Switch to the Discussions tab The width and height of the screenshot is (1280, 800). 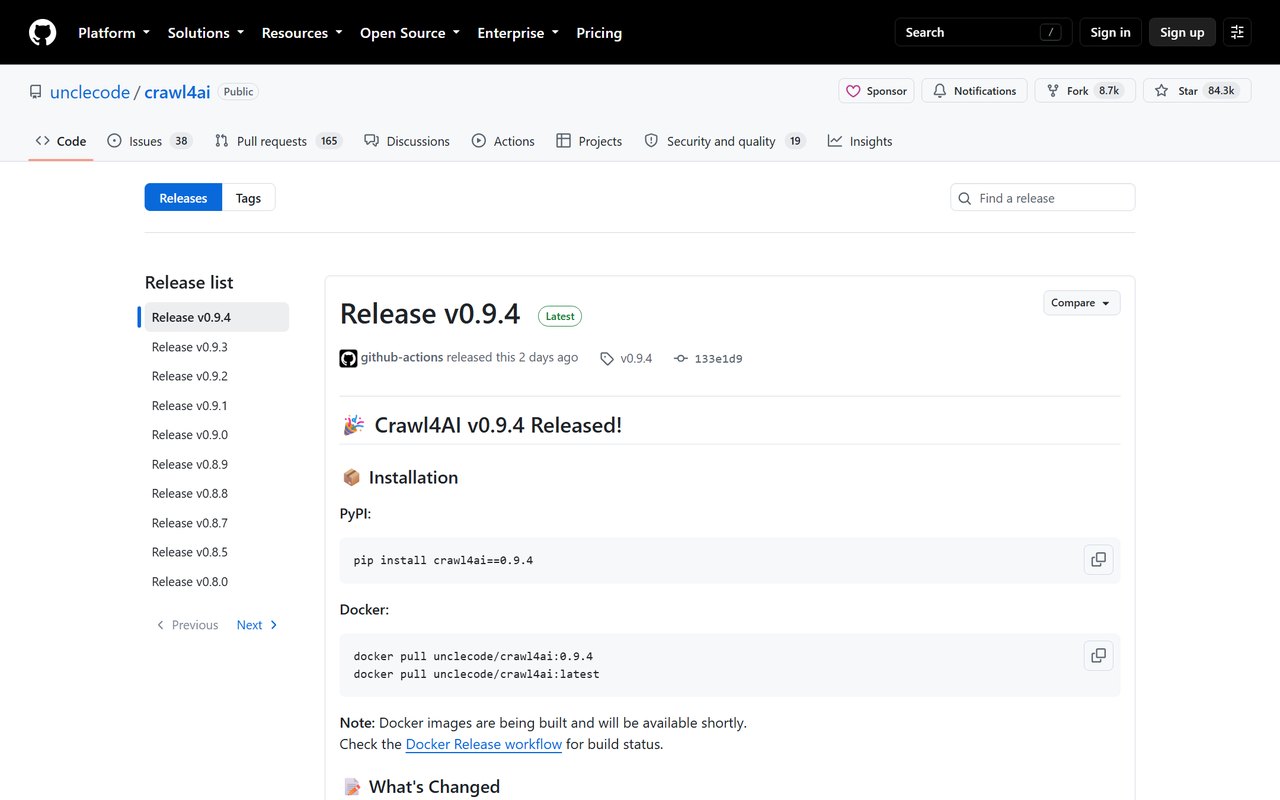tap(407, 141)
